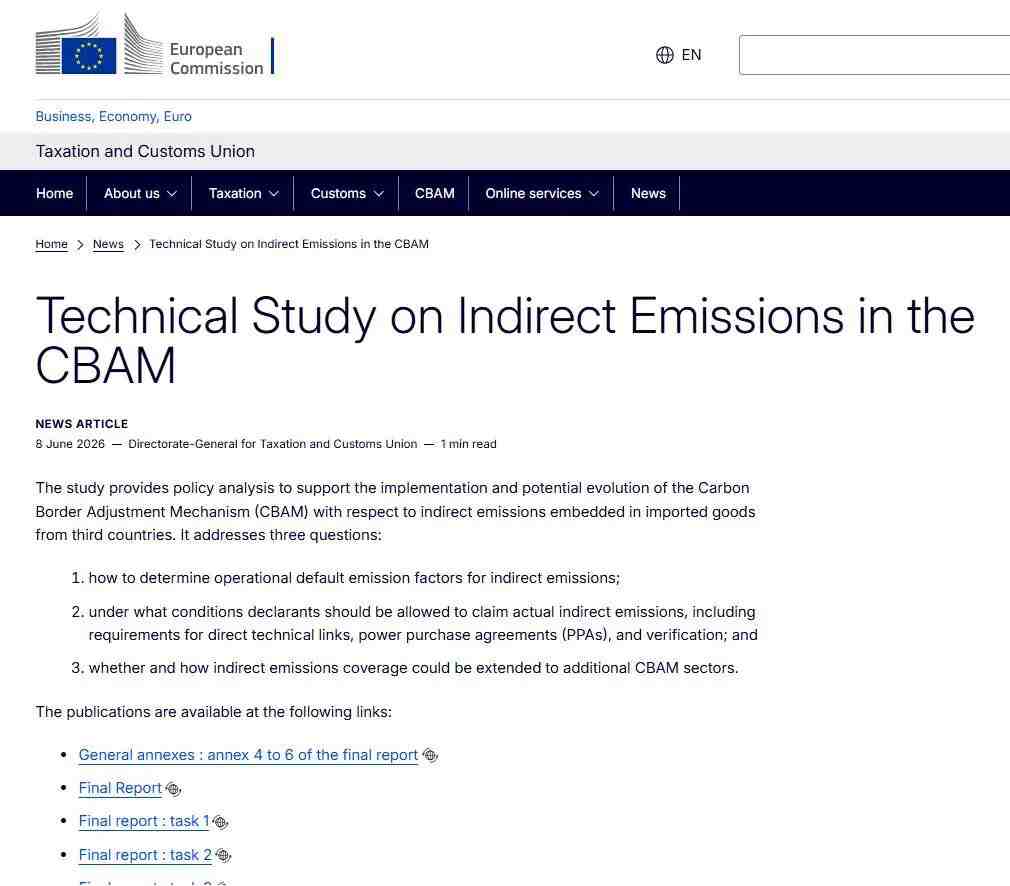
Task: Open General annexes 4 to 6 link
Action: point(248,755)
